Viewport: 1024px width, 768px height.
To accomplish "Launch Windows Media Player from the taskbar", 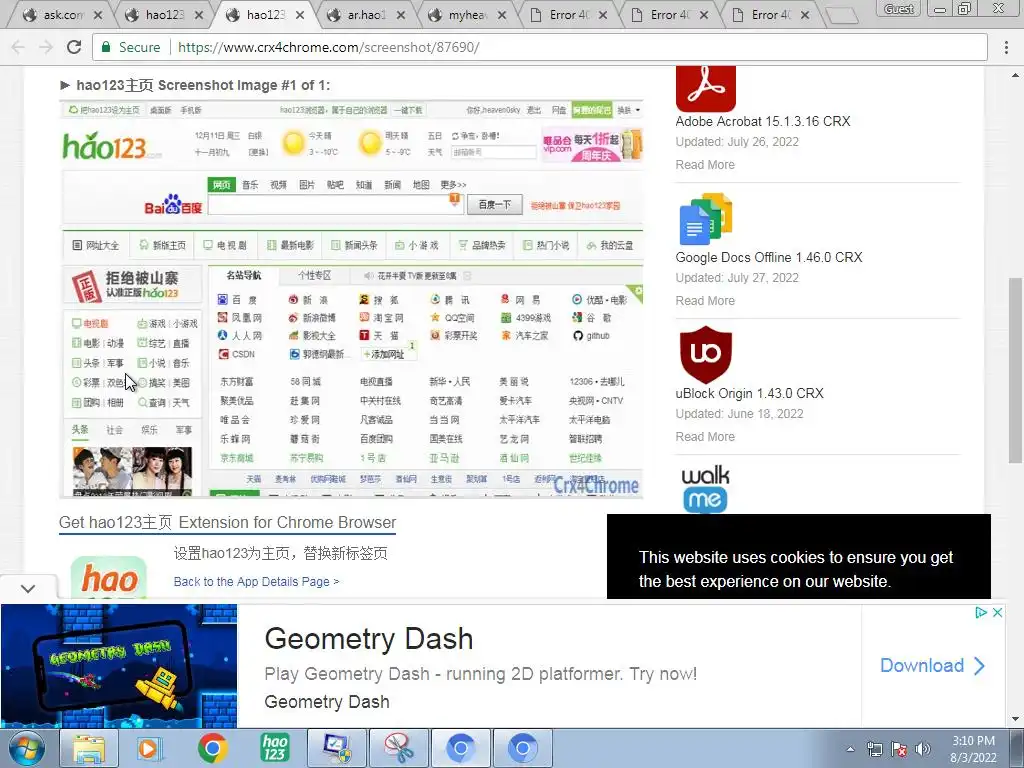I will (x=148, y=748).
